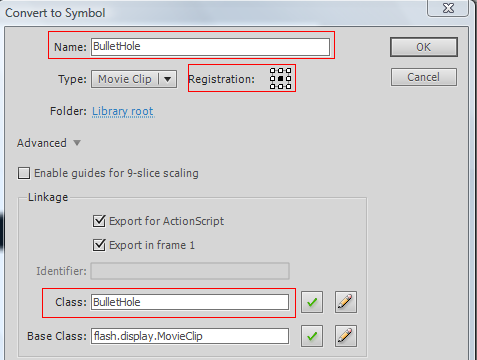The height and width of the screenshot is (360, 477).
Task: Confirm the dialog with OK button
Action: pos(424,47)
